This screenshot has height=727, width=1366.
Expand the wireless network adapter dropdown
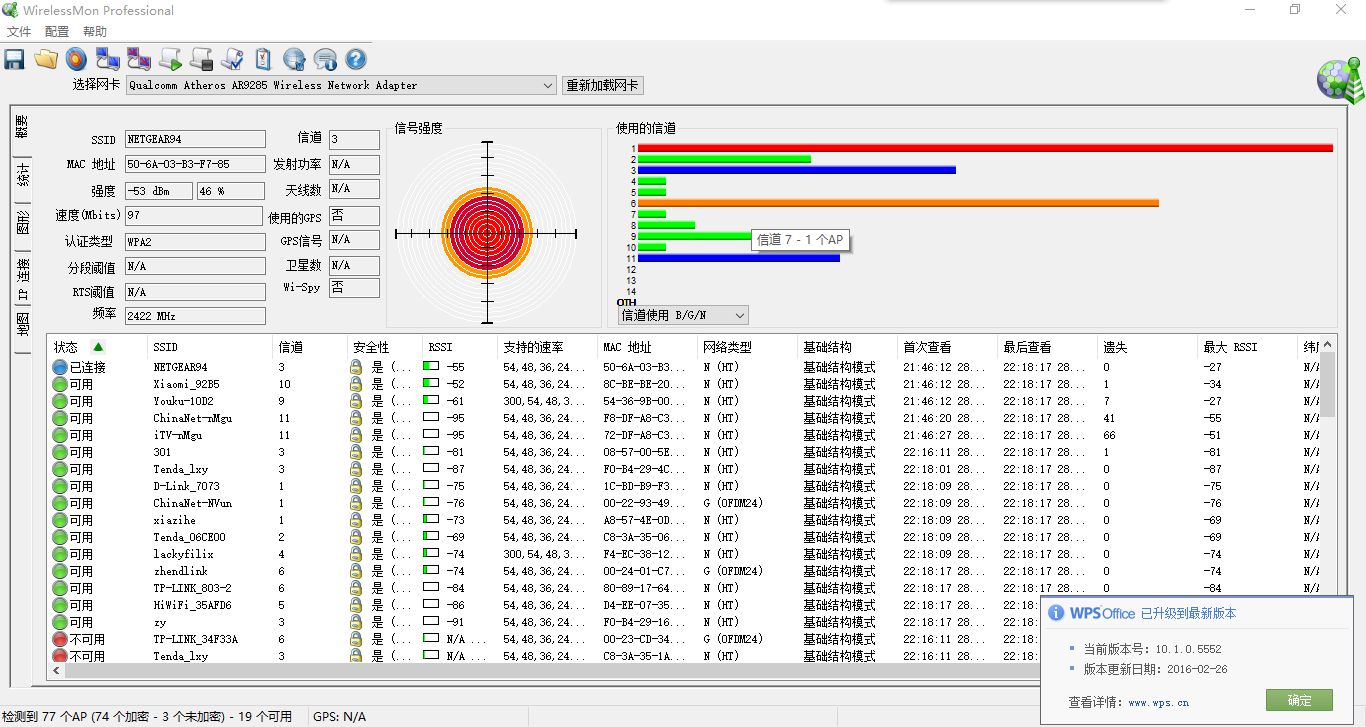547,86
